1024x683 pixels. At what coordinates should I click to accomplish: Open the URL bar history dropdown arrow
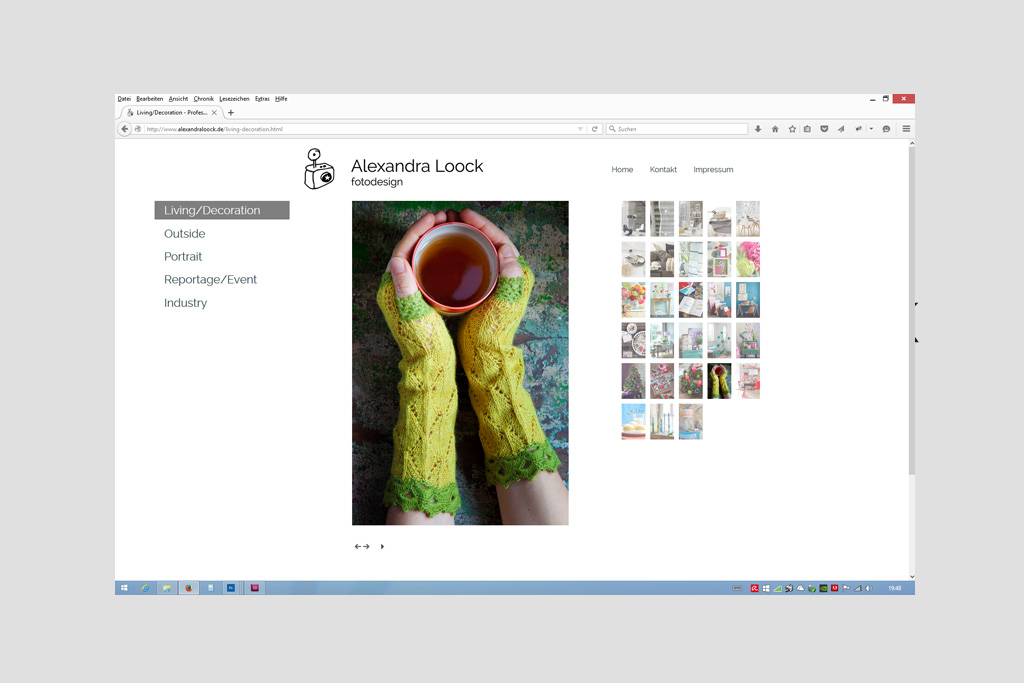click(x=580, y=129)
